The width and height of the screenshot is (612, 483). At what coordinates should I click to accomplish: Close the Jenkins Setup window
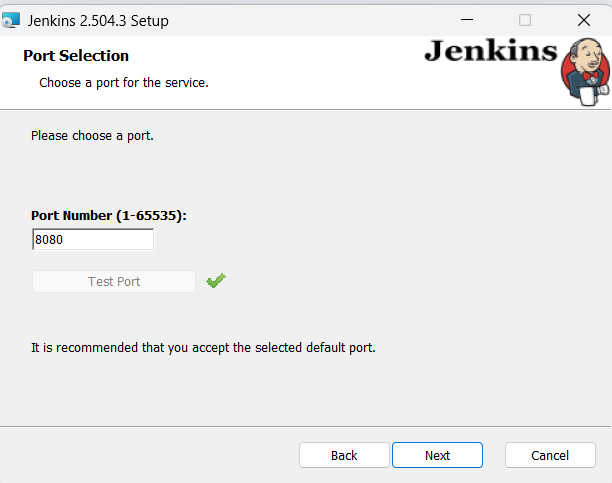pos(584,20)
